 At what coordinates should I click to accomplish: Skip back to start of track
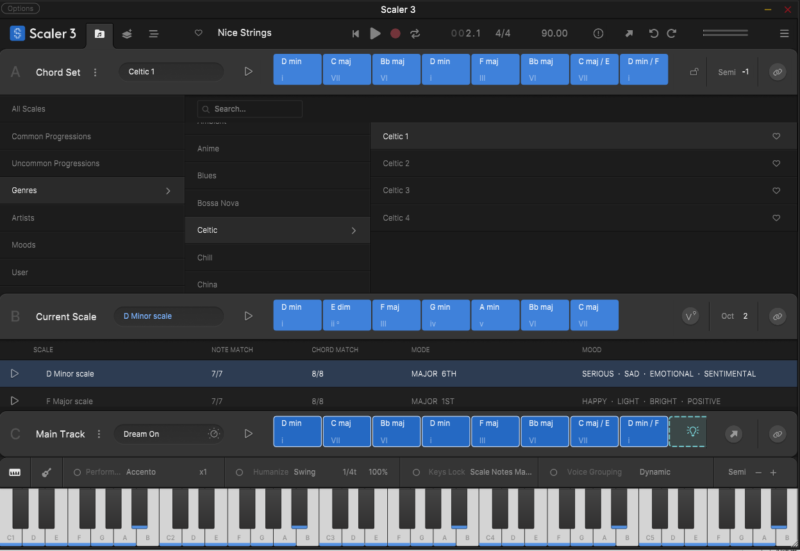point(356,34)
